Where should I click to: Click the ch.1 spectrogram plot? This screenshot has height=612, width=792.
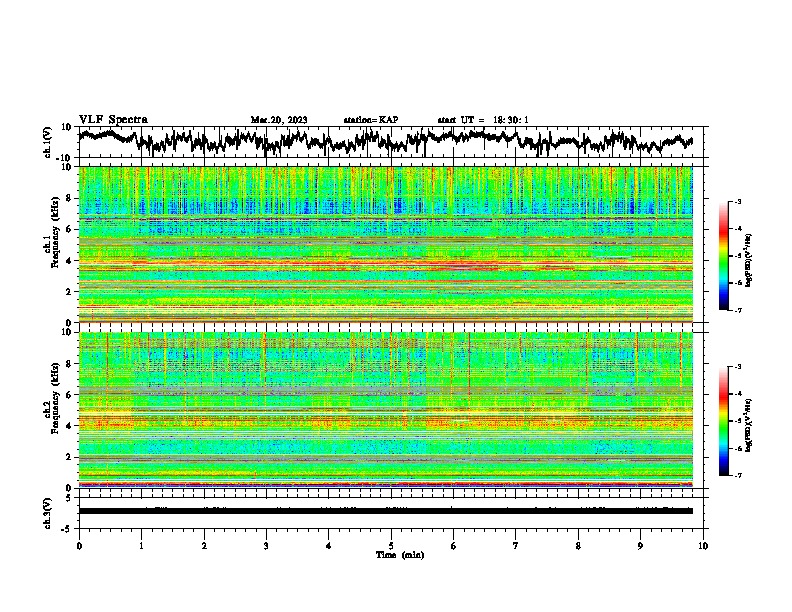[386, 244]
